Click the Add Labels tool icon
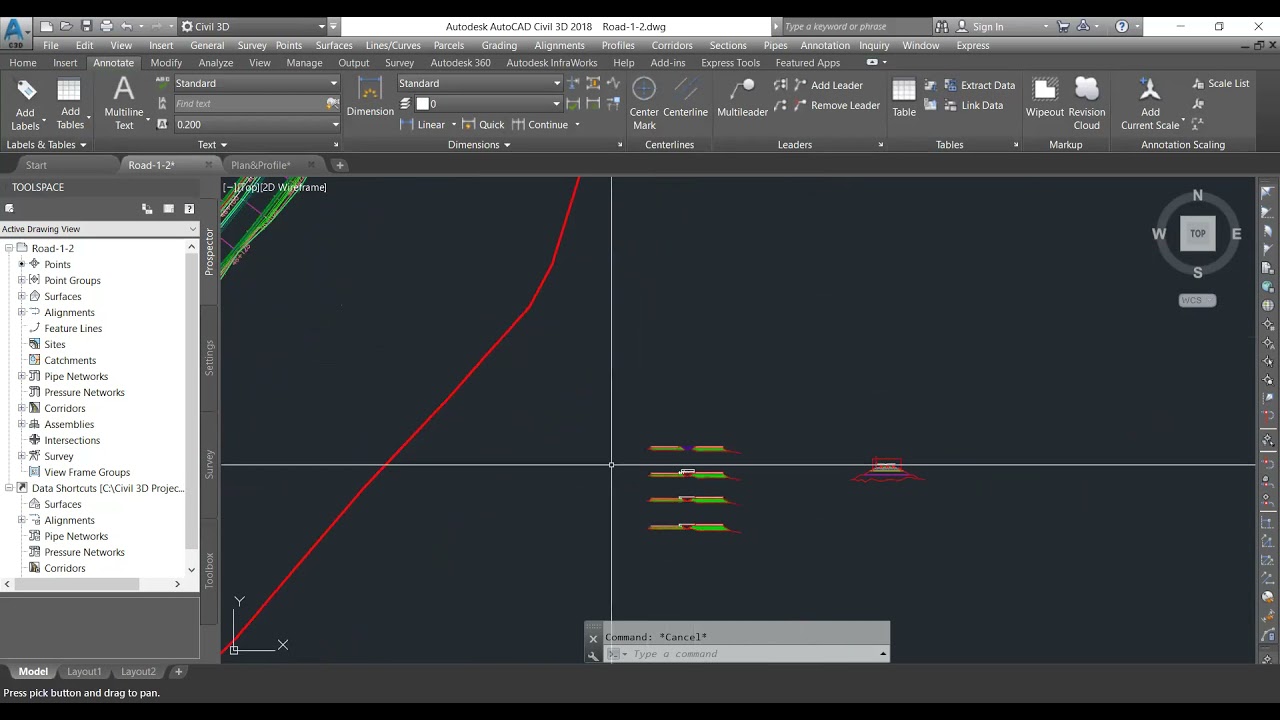 (x=27, y=90)
